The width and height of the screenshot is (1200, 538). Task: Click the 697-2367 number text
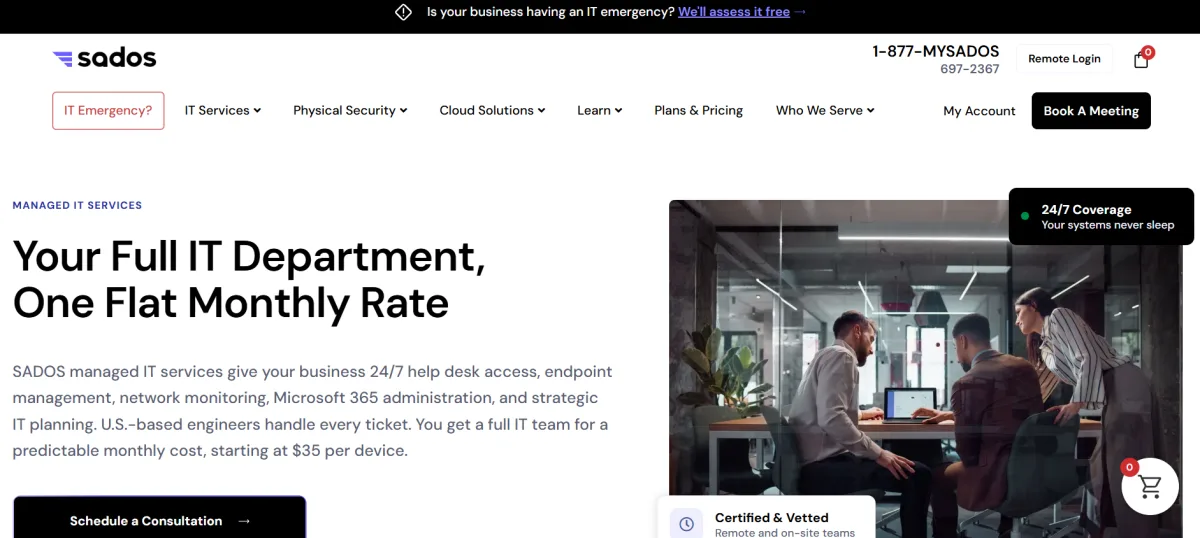click(x=970, y=69)
